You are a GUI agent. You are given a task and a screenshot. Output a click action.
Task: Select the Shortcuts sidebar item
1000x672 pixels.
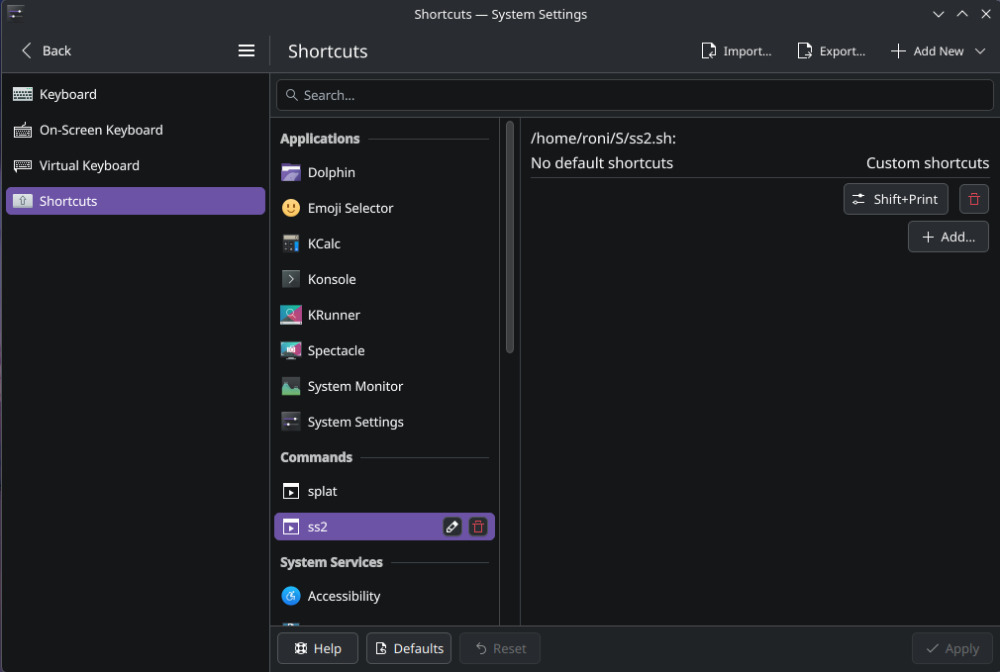pos(135,201)
